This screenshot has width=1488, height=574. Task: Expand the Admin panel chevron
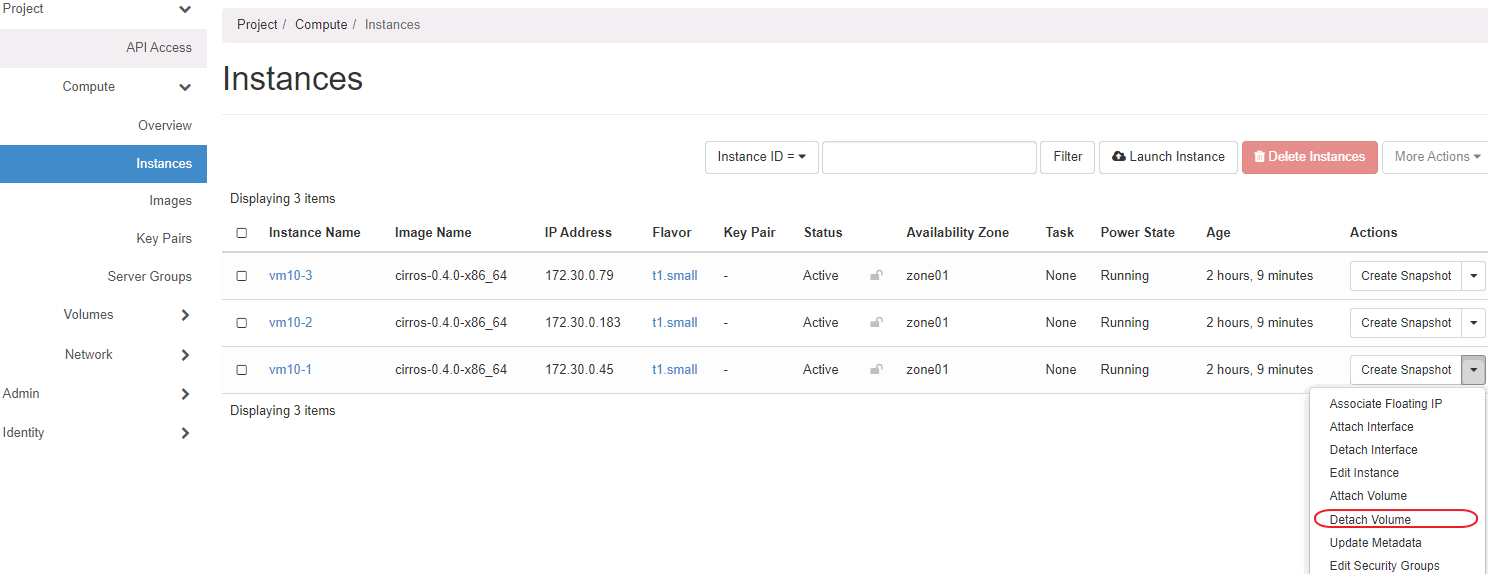185,394
